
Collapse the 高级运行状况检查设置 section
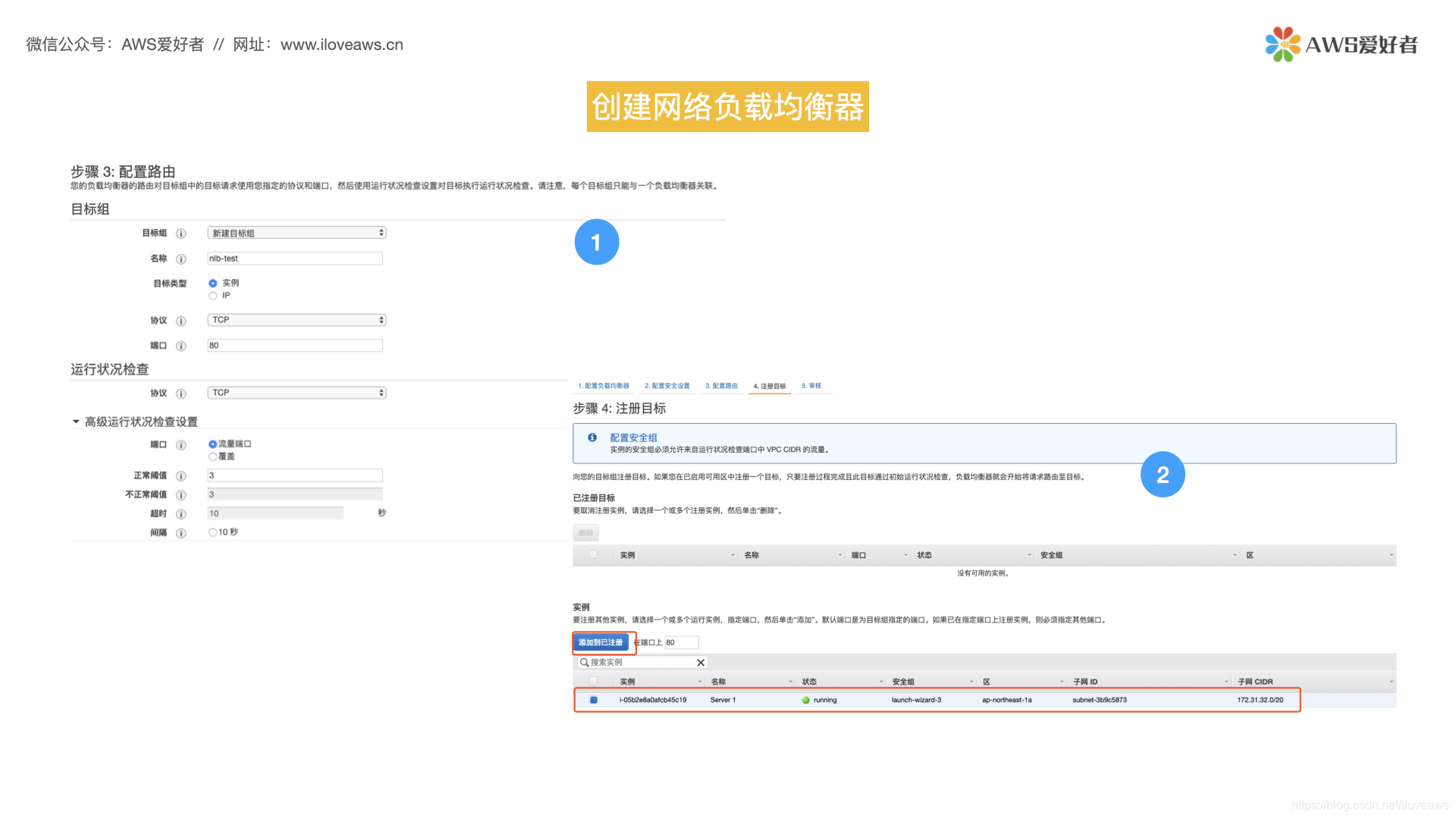click(76, 422)
